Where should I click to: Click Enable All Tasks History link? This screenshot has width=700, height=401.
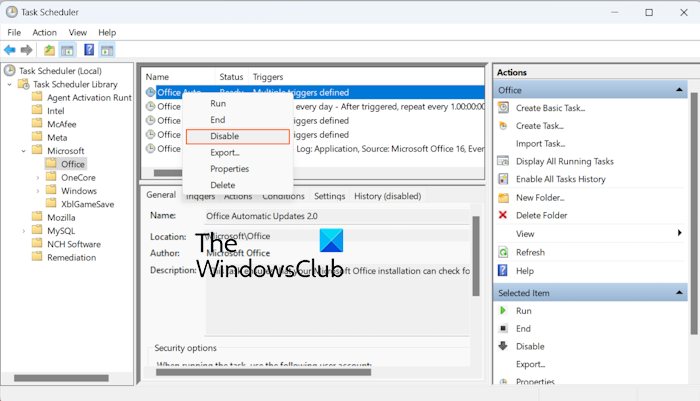pos(561,179)
